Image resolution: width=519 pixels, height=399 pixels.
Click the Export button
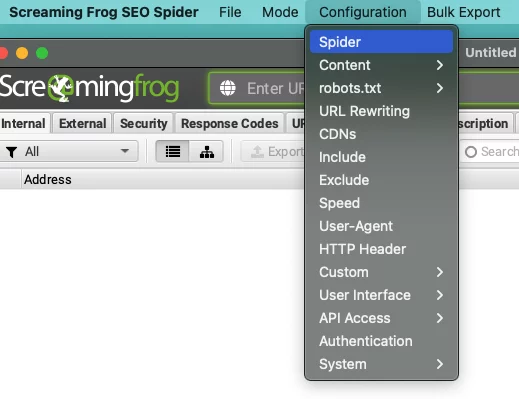tap(273, 152)
